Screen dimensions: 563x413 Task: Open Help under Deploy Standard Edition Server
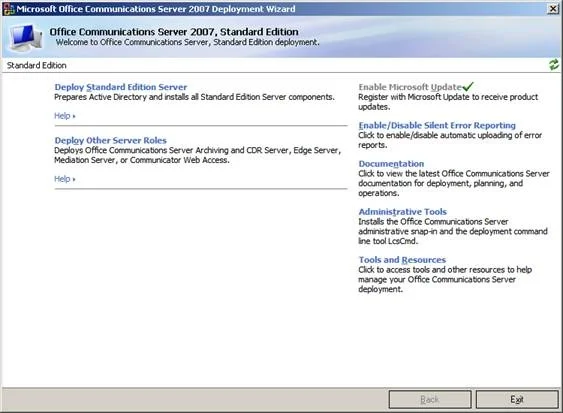(65, 116)
